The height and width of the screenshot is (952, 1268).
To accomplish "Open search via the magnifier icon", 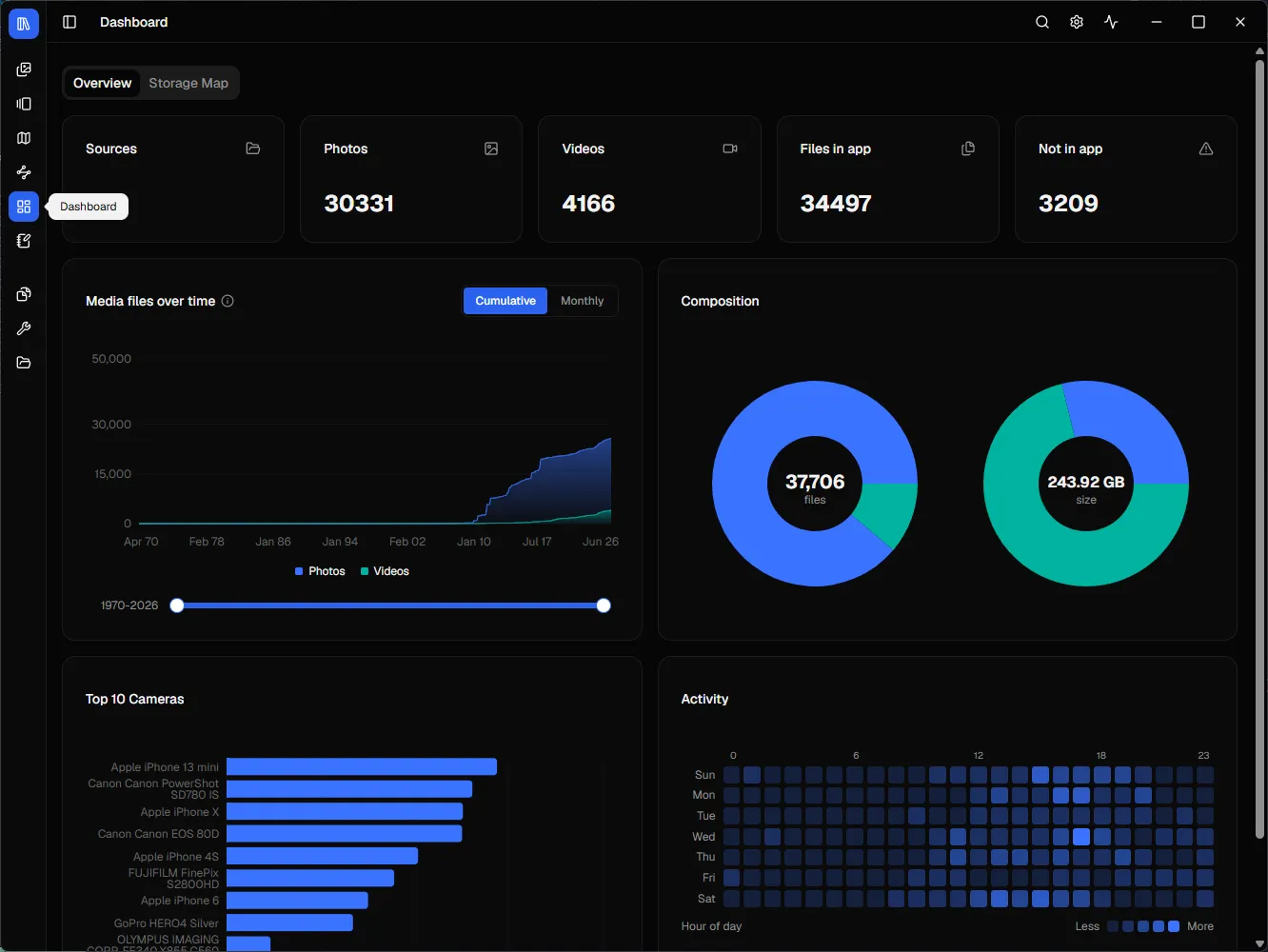I will [x=1042, y=22].
